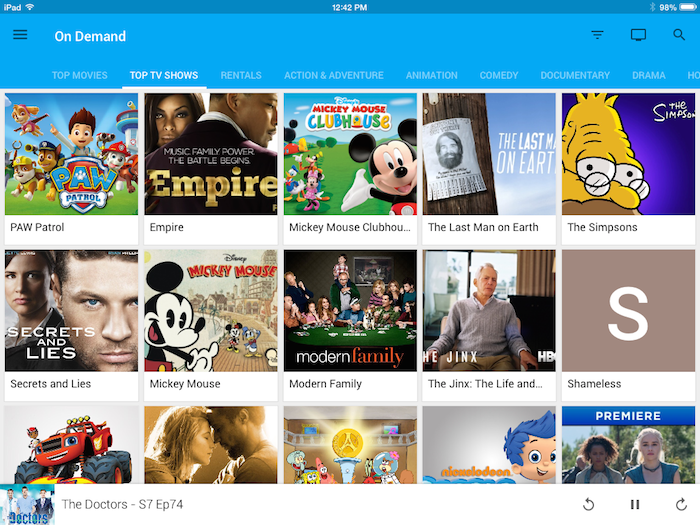The width and height of the screenshot is (700, 525).
Task: Open The Simpsons poster
Action: (x=629, y=154)
